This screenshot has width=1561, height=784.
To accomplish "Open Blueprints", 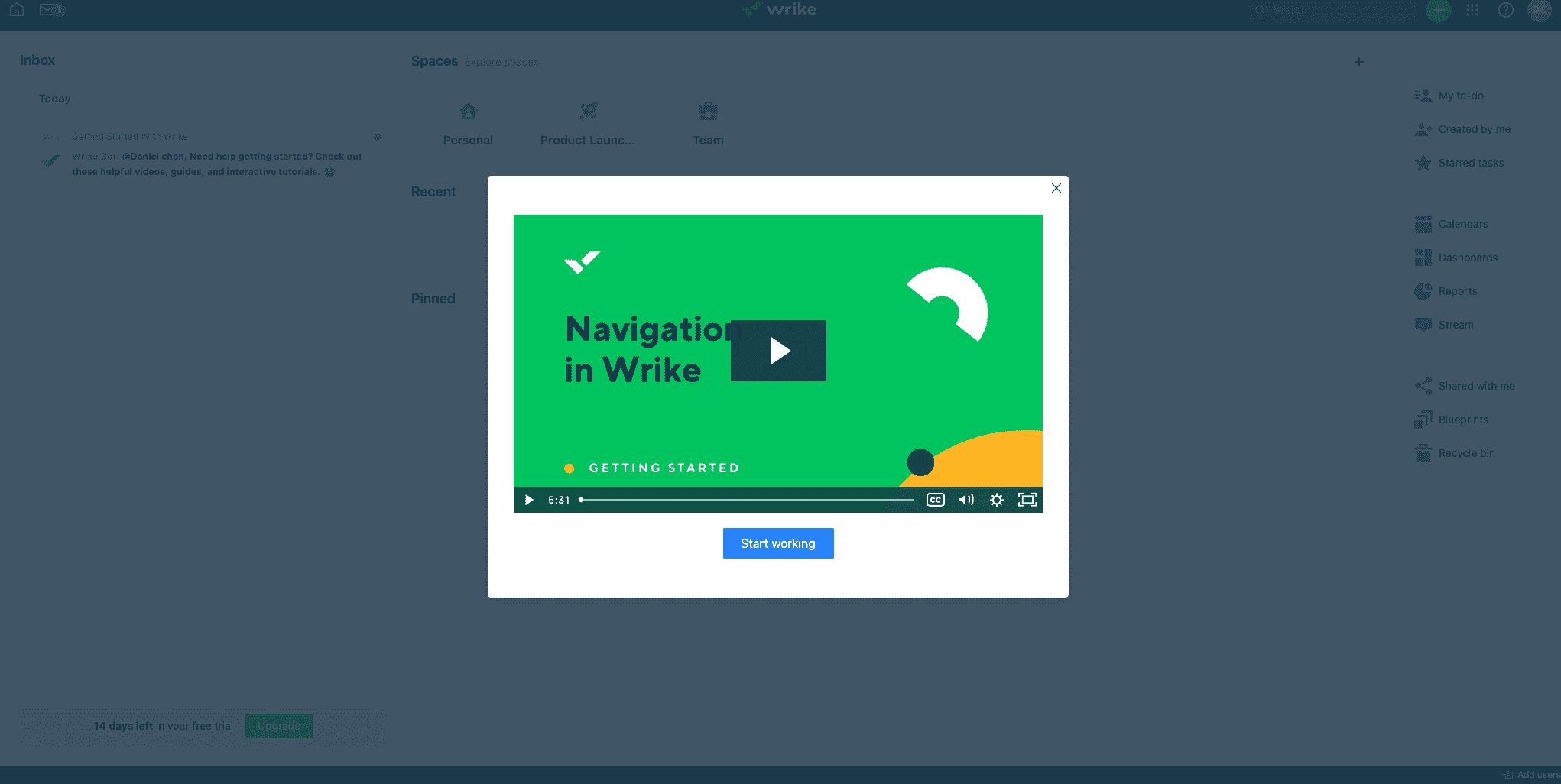I will click(1451, 420).
